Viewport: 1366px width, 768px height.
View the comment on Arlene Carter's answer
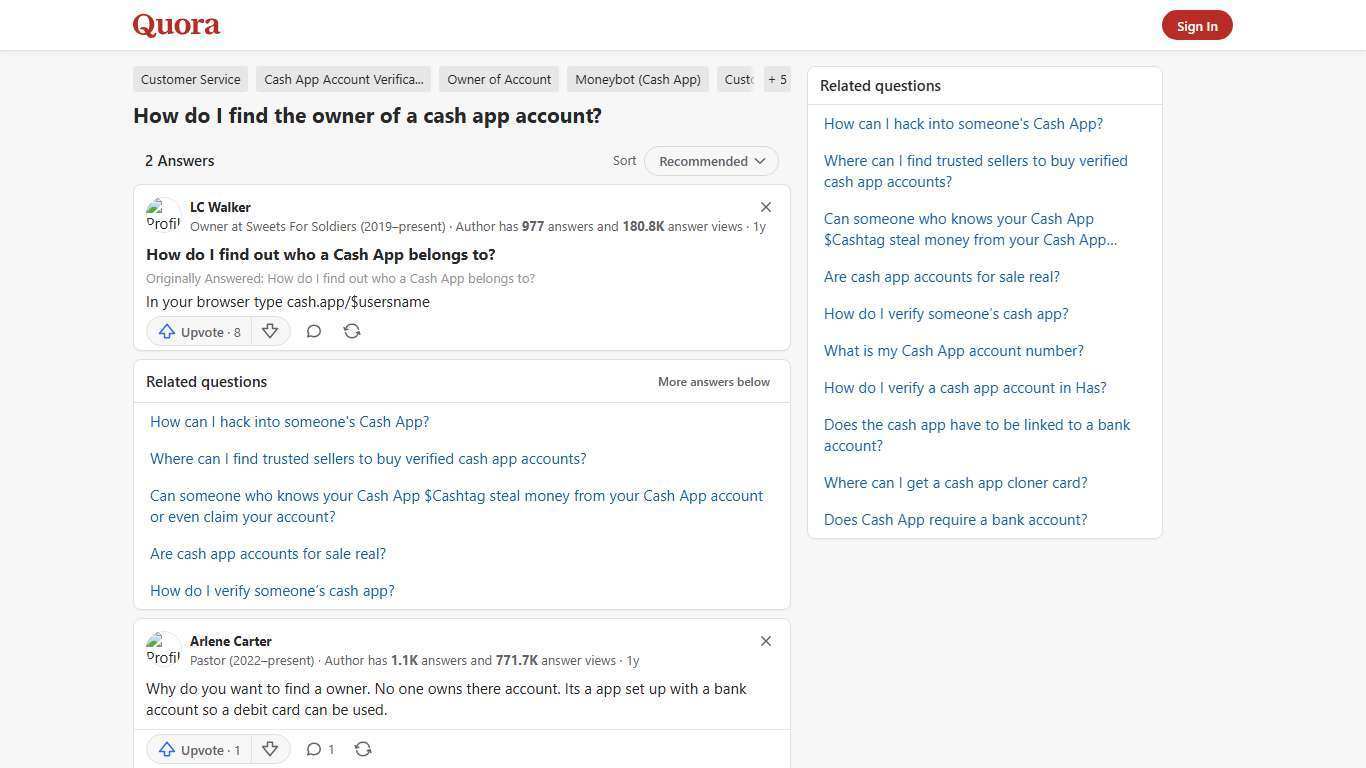point(320,749)
